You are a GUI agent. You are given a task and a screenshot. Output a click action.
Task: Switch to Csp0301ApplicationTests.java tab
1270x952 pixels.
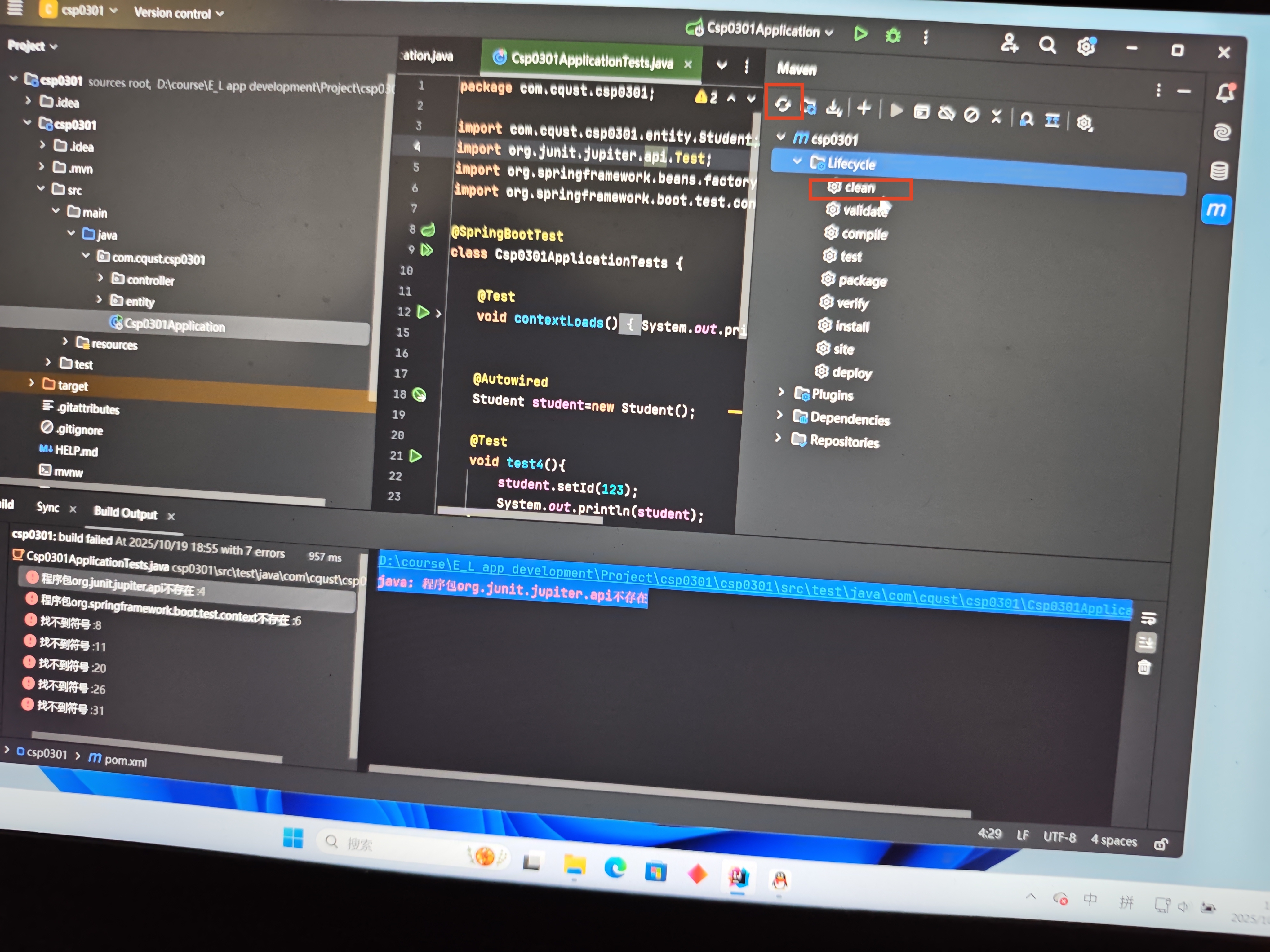coord(591,60)
